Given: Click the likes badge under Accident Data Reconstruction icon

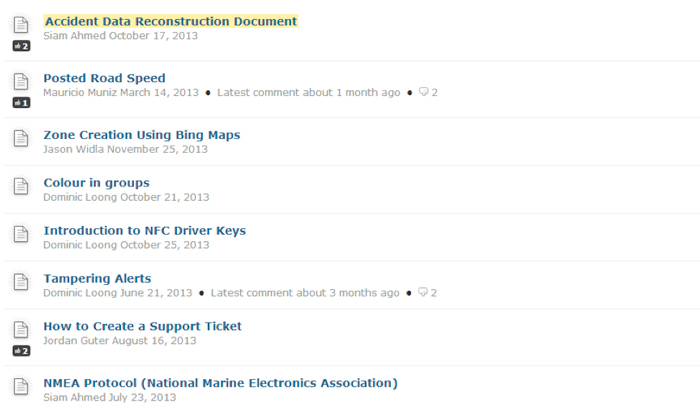Looking at the screenshot, I should (x=21, y=46).
